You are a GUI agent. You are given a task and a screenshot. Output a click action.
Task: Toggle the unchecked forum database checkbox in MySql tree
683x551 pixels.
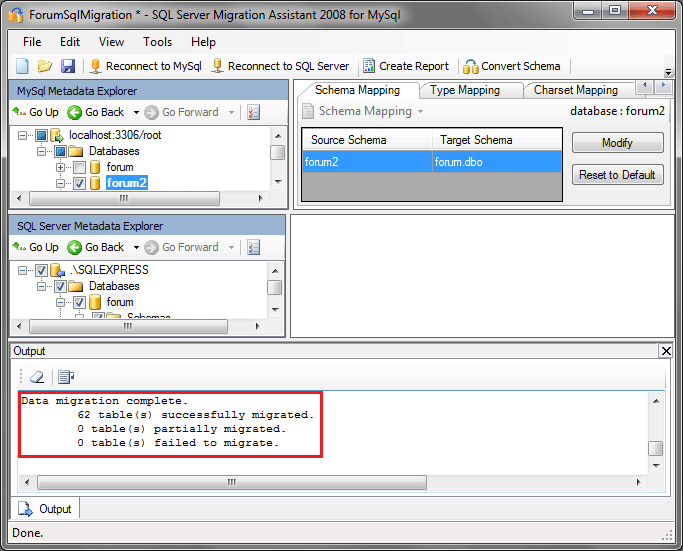pyautogui.click(x=80, y=167)
